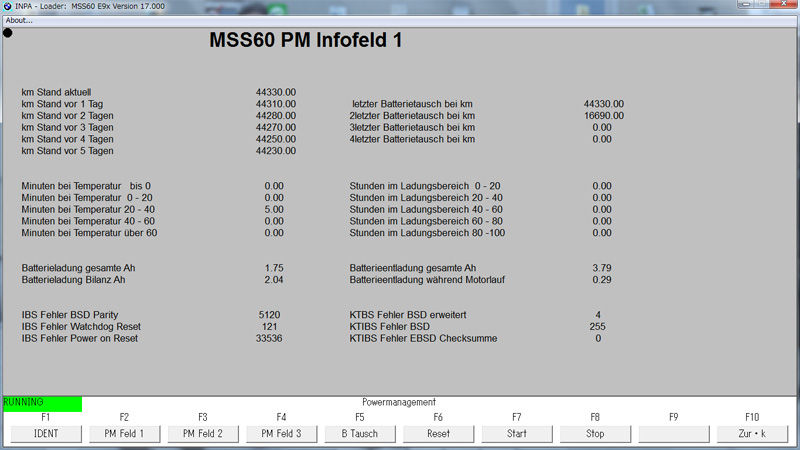This screenshot has height=450, width=800.
Task: Select 'IBS Fehler Power on Reset' label
Action: pos(80,339)
